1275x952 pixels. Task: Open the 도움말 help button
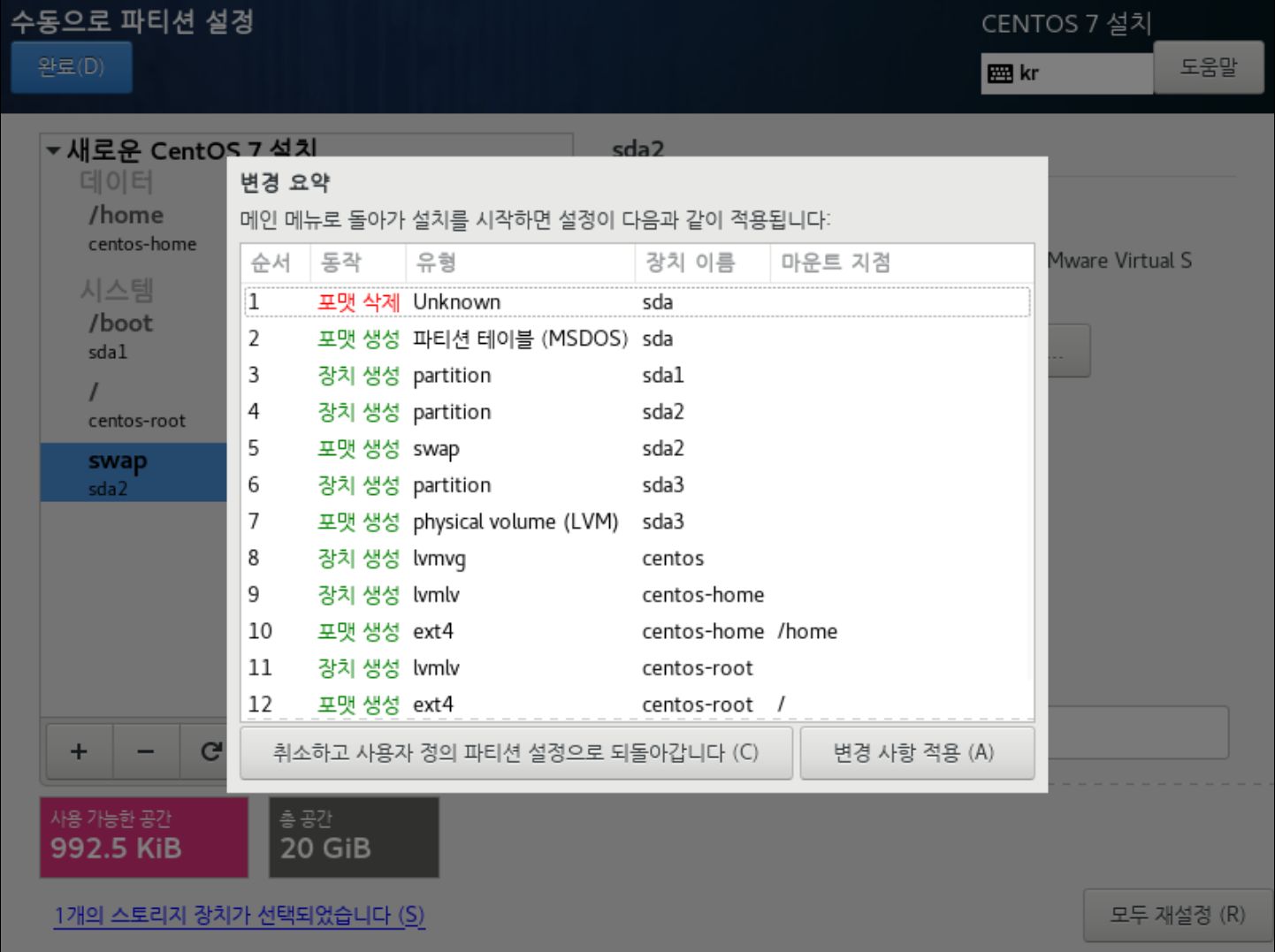click(x=1209, y=67)
